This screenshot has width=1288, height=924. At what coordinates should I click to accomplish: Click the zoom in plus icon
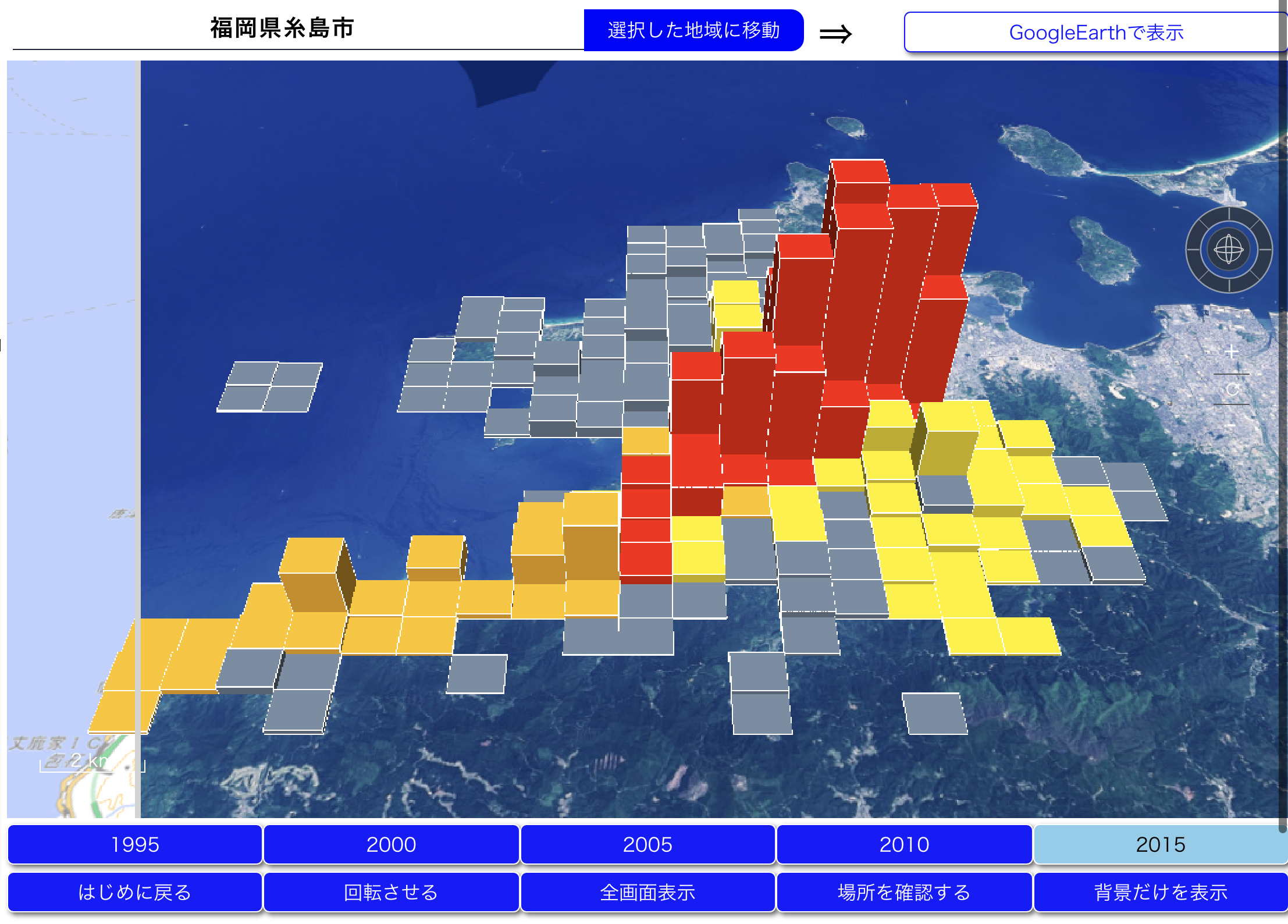coord(1231,352)
